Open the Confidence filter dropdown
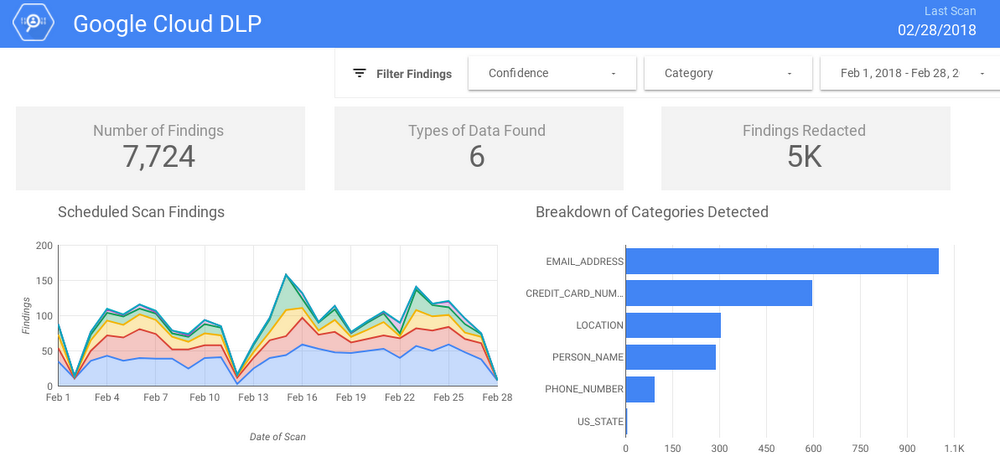This screenshot has height=462, width=1000. coord(552,73)
